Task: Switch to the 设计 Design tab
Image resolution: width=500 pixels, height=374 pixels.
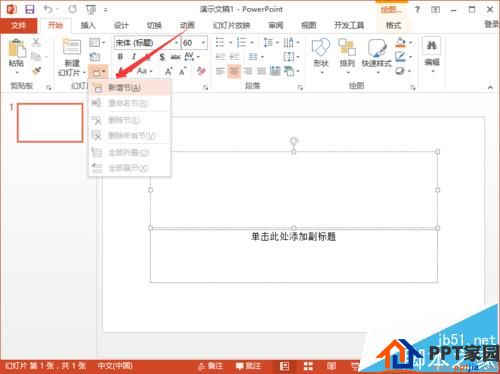Action: [121, 25]
